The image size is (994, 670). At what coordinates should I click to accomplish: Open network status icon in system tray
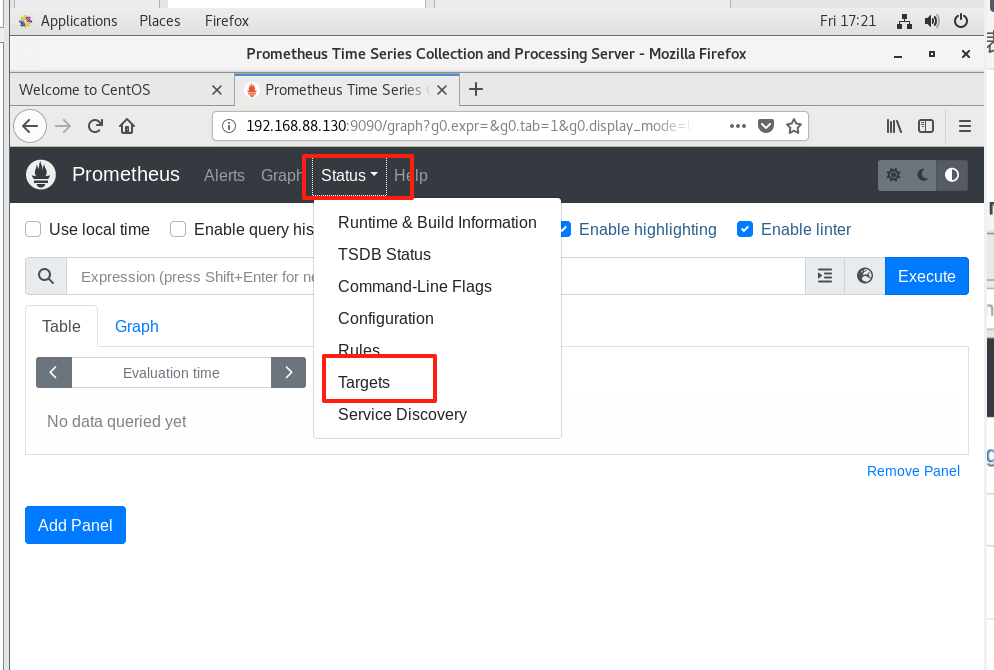(904, 21)
